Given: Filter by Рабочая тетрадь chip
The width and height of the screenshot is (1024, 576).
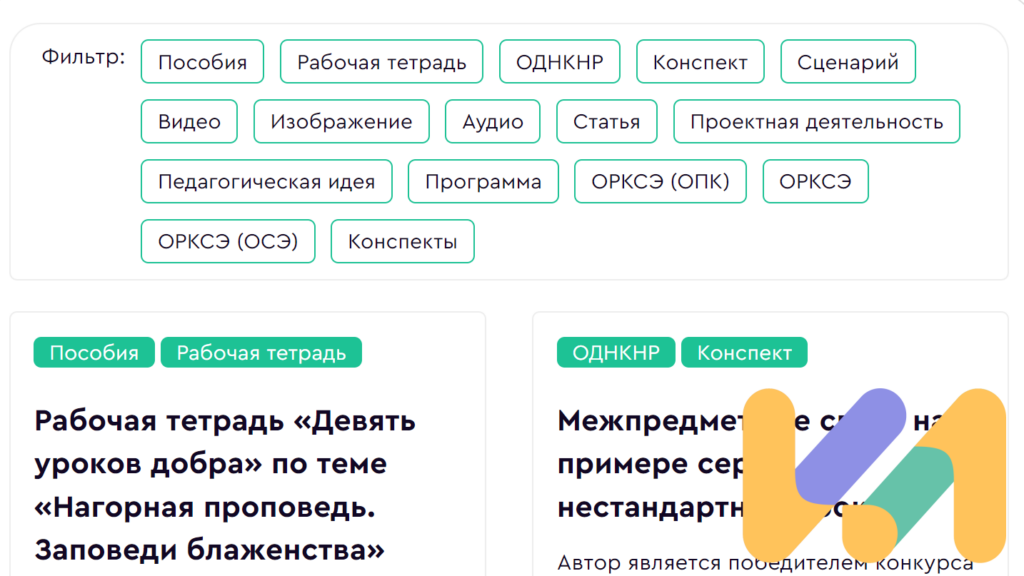Looking at the screenshot, I should (x=381, y=61).
